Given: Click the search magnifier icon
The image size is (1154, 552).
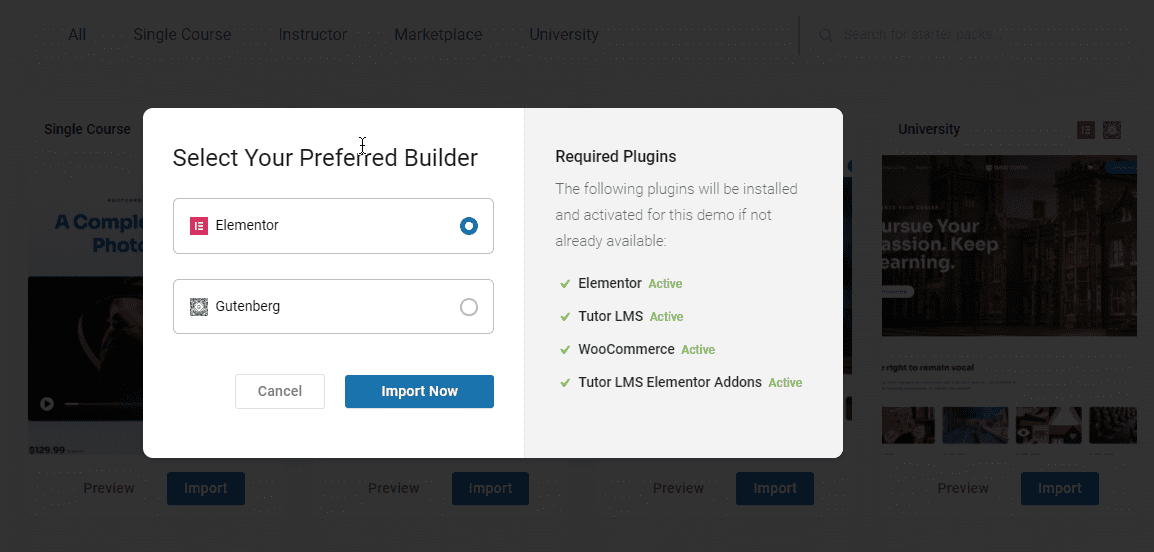Looking at the screenshot, I should (x=826, y=35).
